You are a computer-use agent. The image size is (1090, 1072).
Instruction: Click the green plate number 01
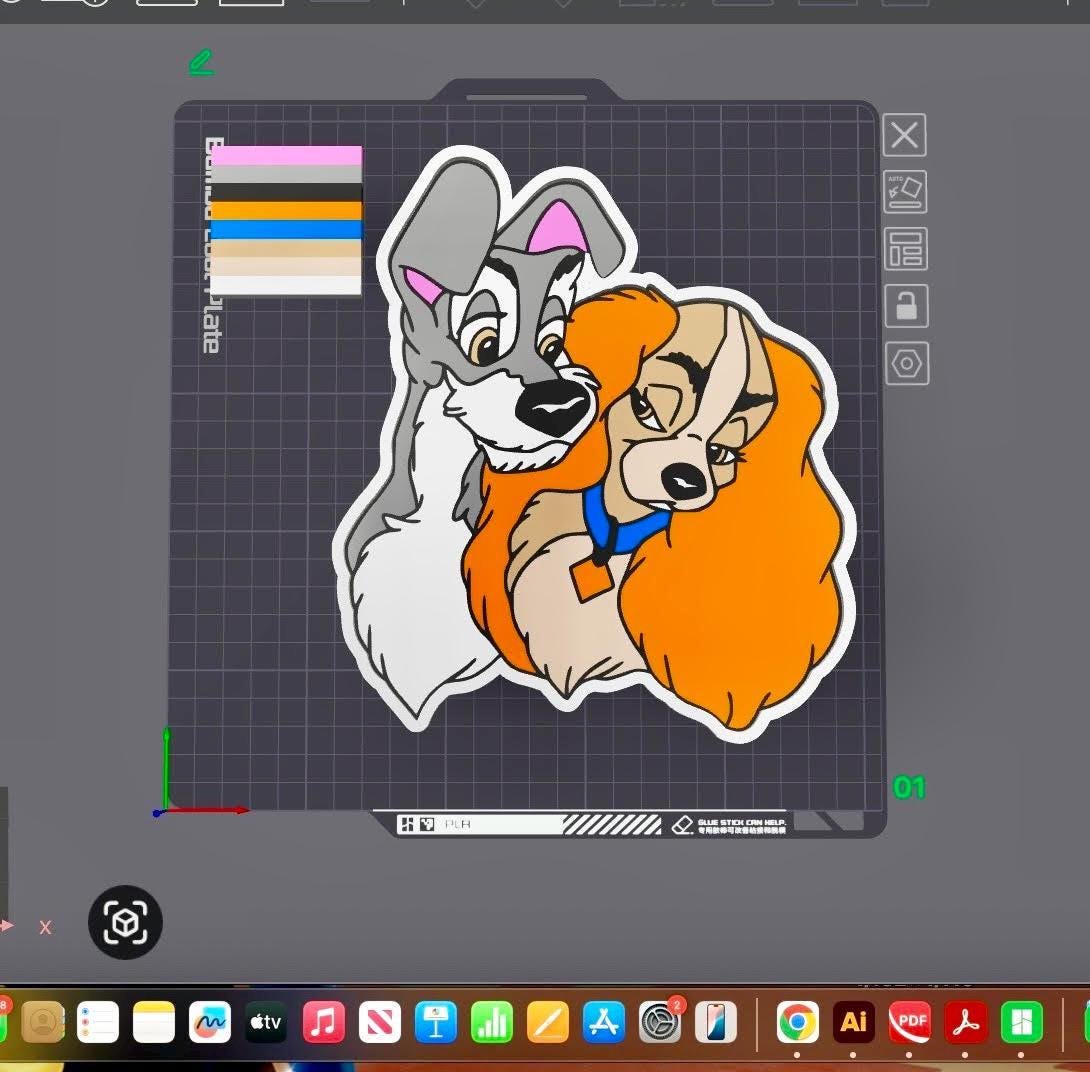point(909,788)
